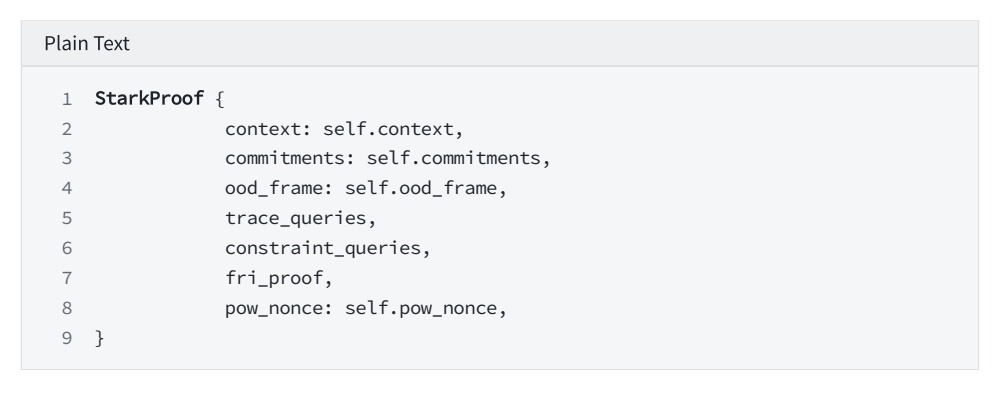996x397 pixels.
Task: Click the Plain Text language label
Action: click(x=87, y=43)
